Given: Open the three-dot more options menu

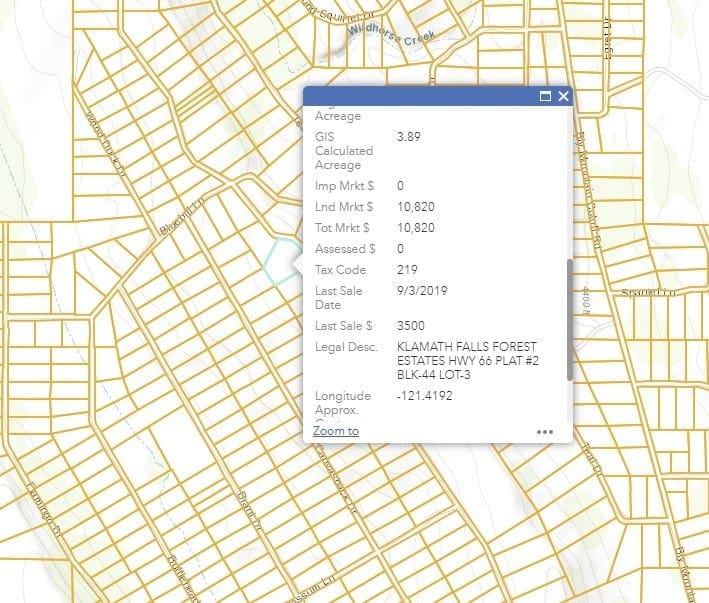Looking at the screenshot, I should pos(545,432).
